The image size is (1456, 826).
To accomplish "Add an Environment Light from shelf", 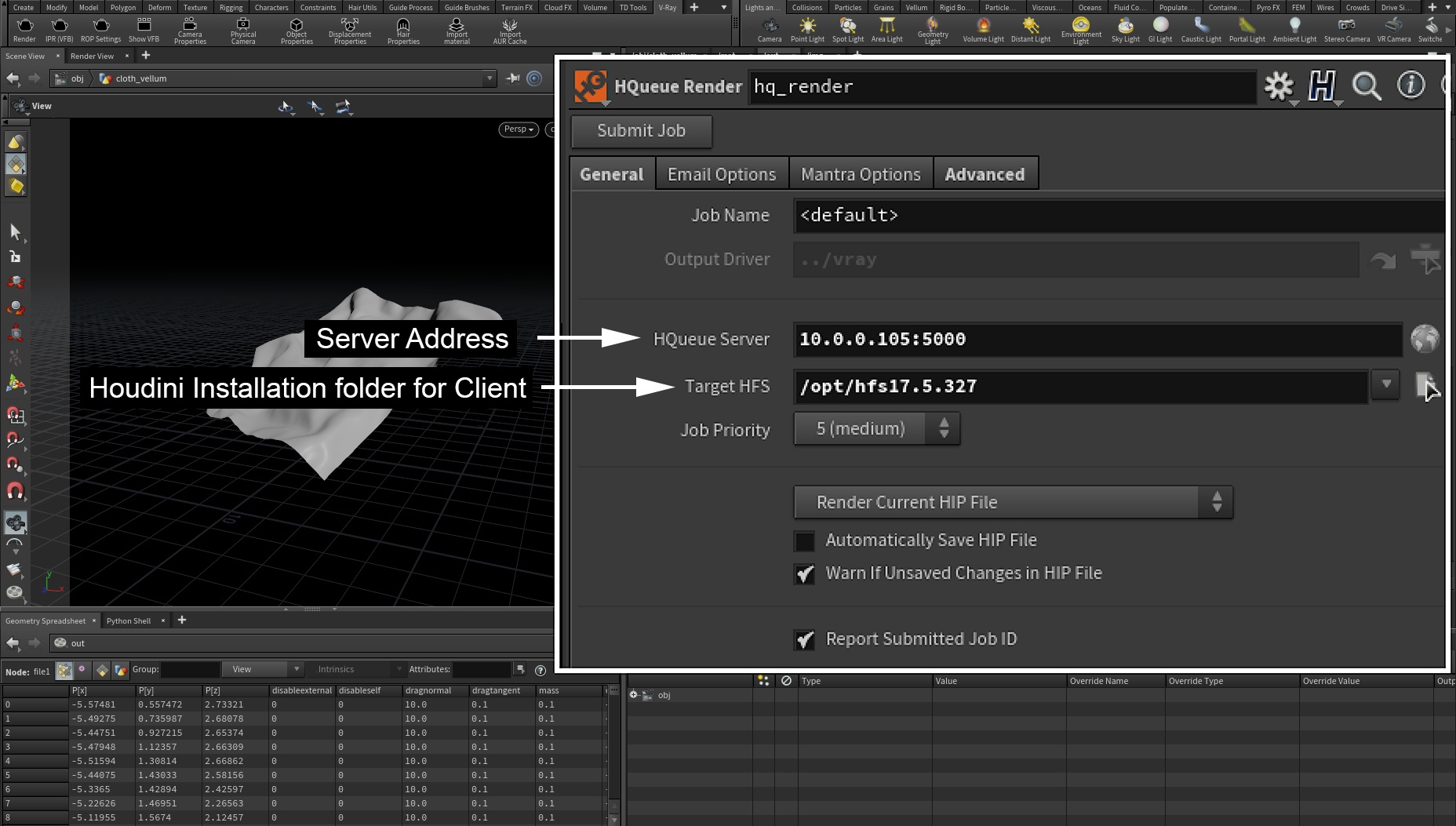I will tap(1081, 31).
